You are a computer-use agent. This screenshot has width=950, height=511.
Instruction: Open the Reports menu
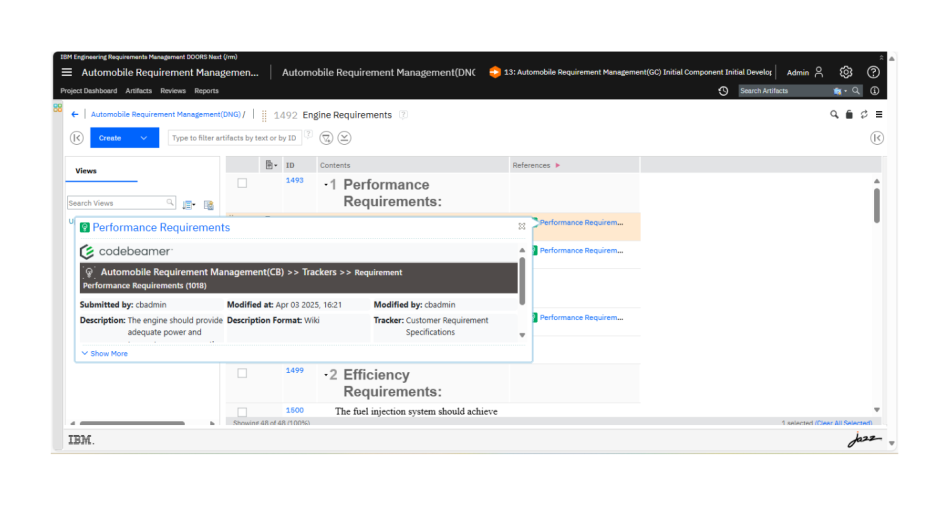pyautogui.click(x=206, y=91)
